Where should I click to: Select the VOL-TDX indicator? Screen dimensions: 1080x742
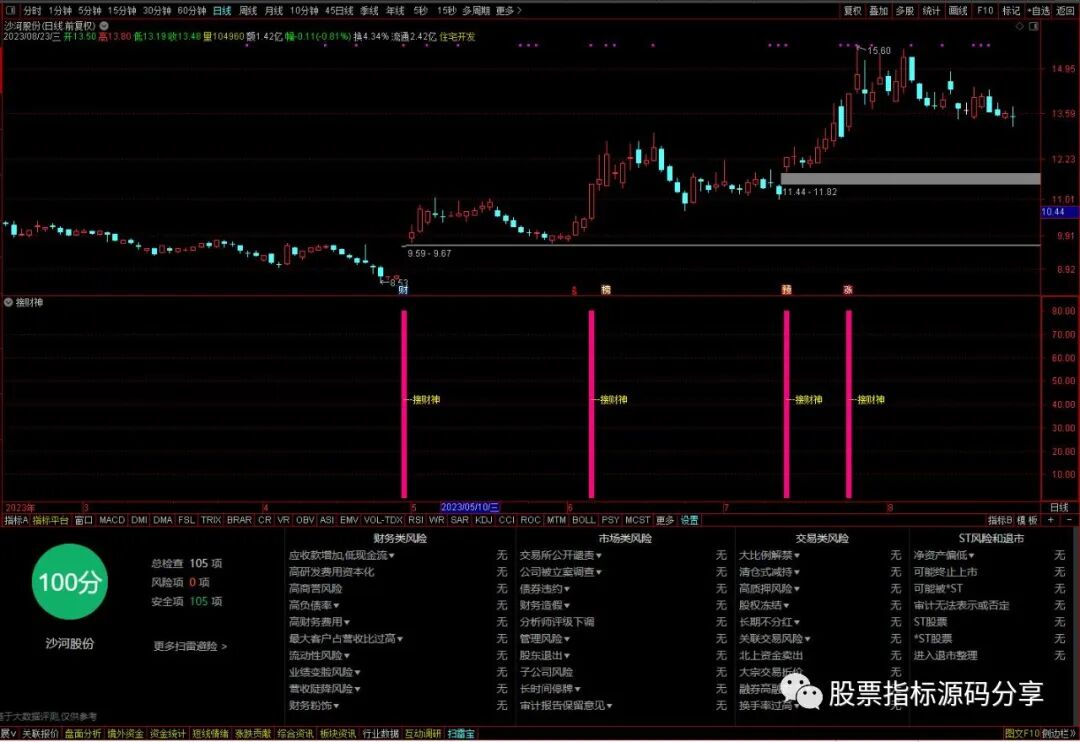(x=383, y=520)
